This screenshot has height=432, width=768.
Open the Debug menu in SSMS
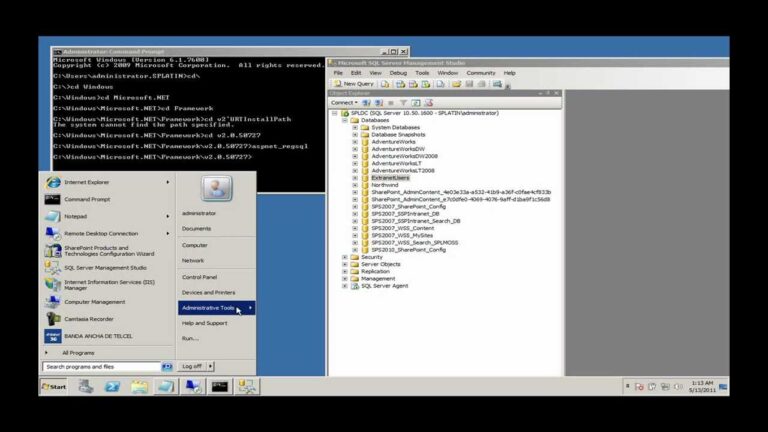tap(398, 73)
